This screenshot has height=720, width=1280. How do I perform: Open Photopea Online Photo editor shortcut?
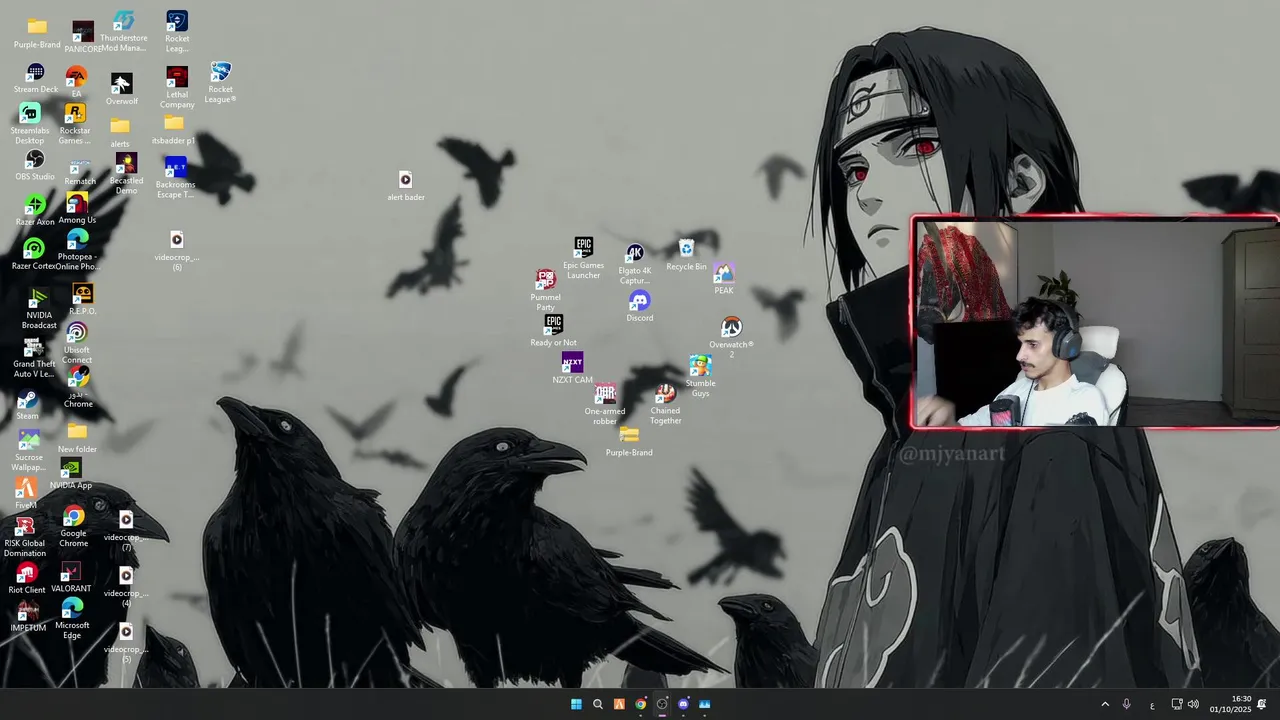coord(77,250)
